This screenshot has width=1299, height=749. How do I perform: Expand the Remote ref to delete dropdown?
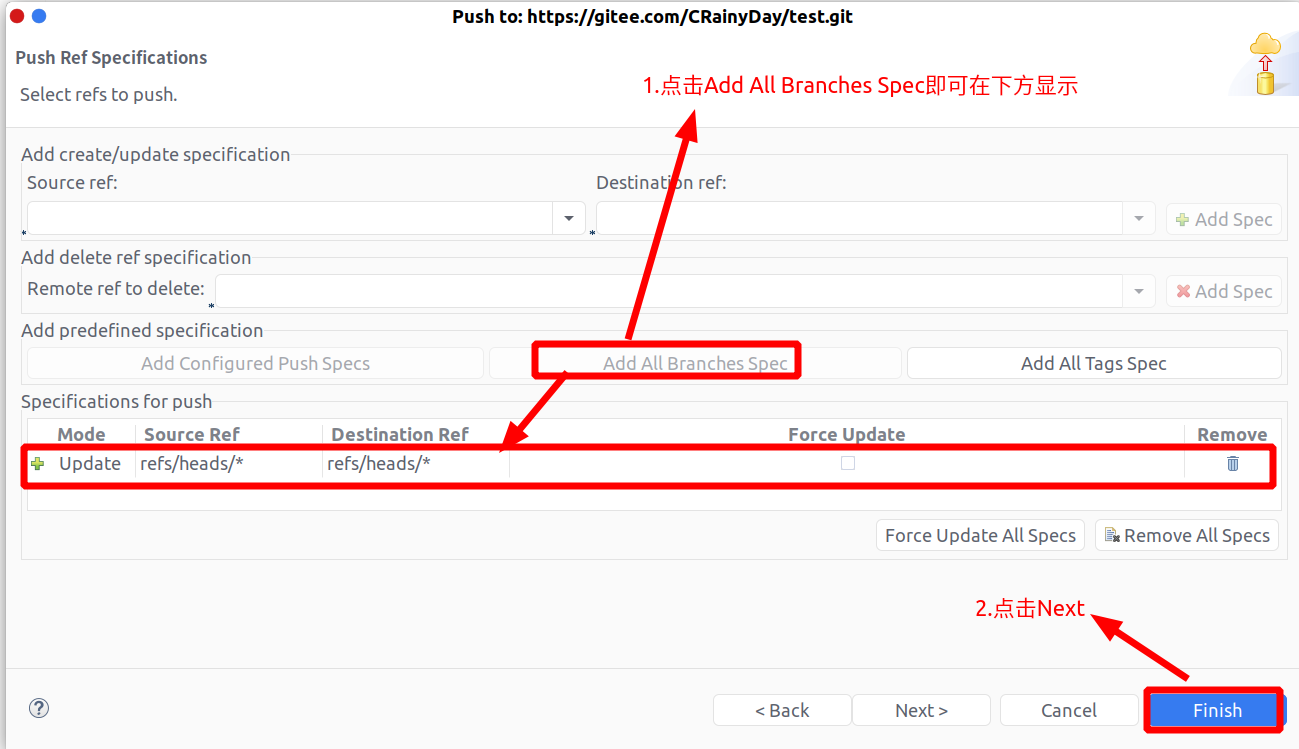[1139, 291]
